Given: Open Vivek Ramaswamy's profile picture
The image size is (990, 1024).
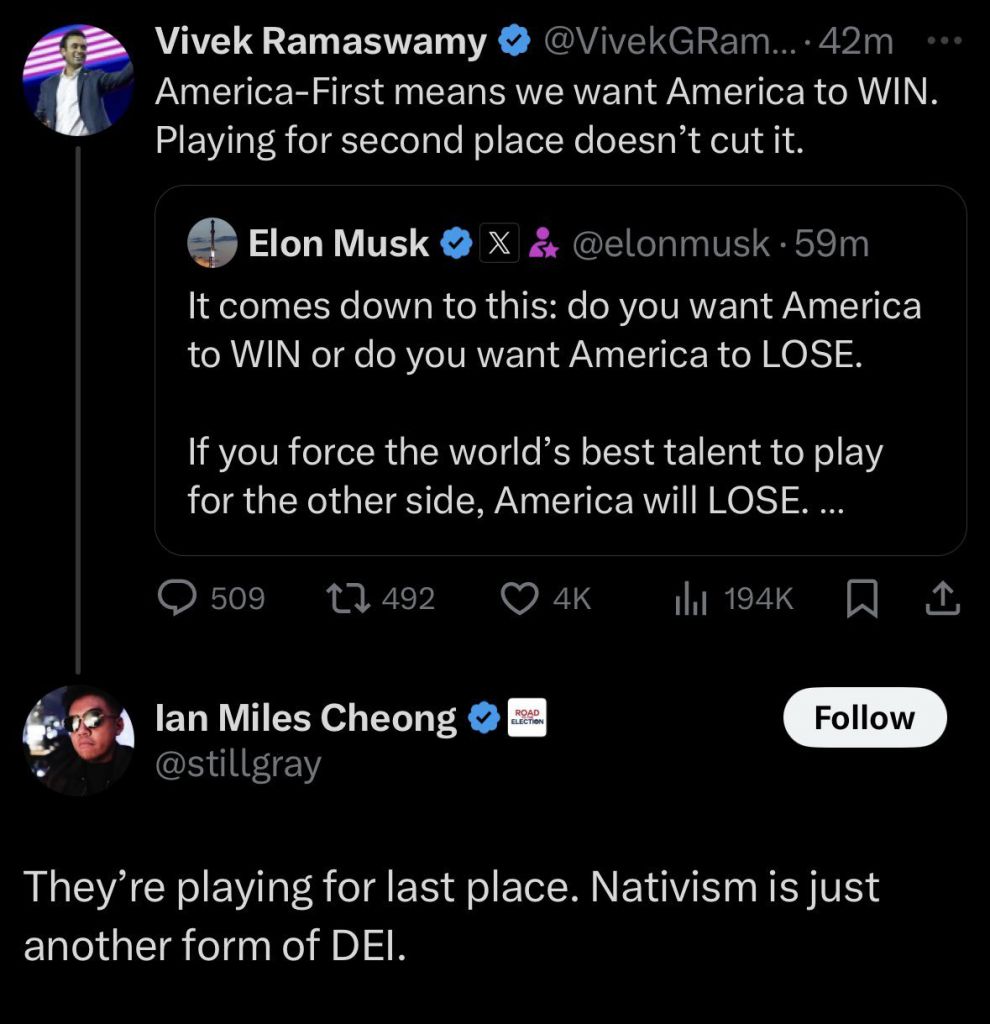Looking at the screenshot, I should point(78,80).
